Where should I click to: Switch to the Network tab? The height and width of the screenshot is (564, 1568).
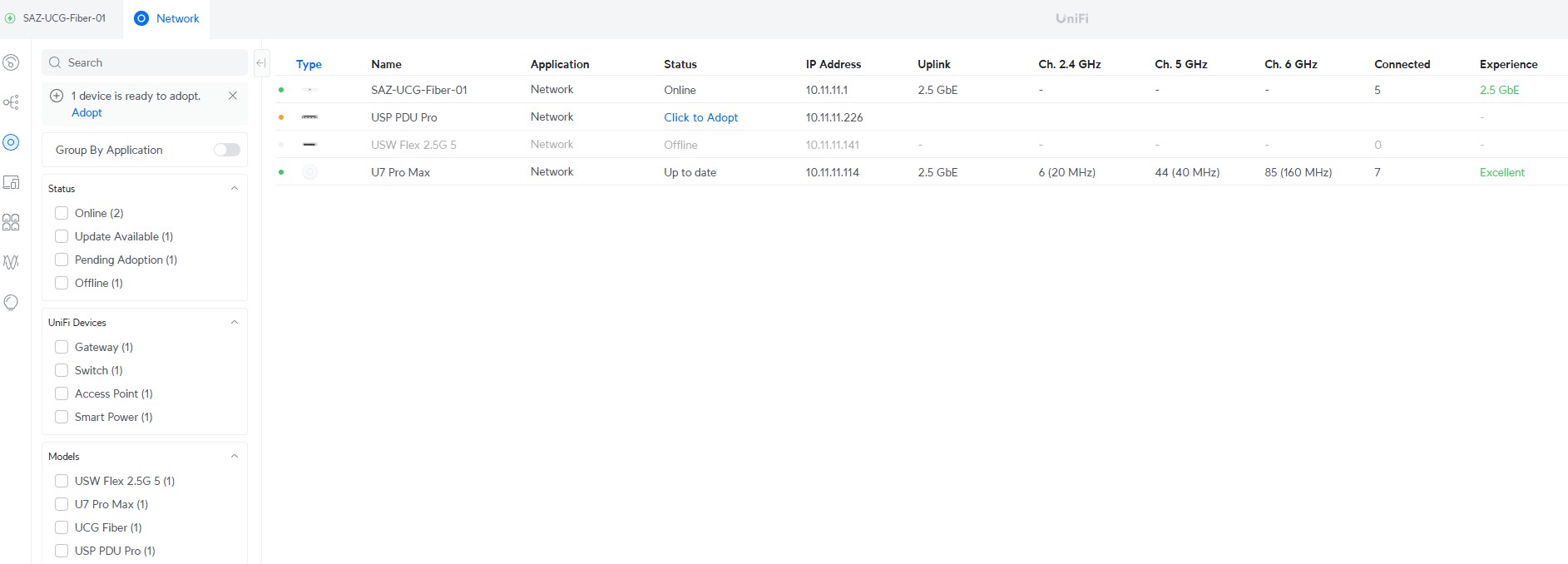pyautogui.click(x=167, y=18)
